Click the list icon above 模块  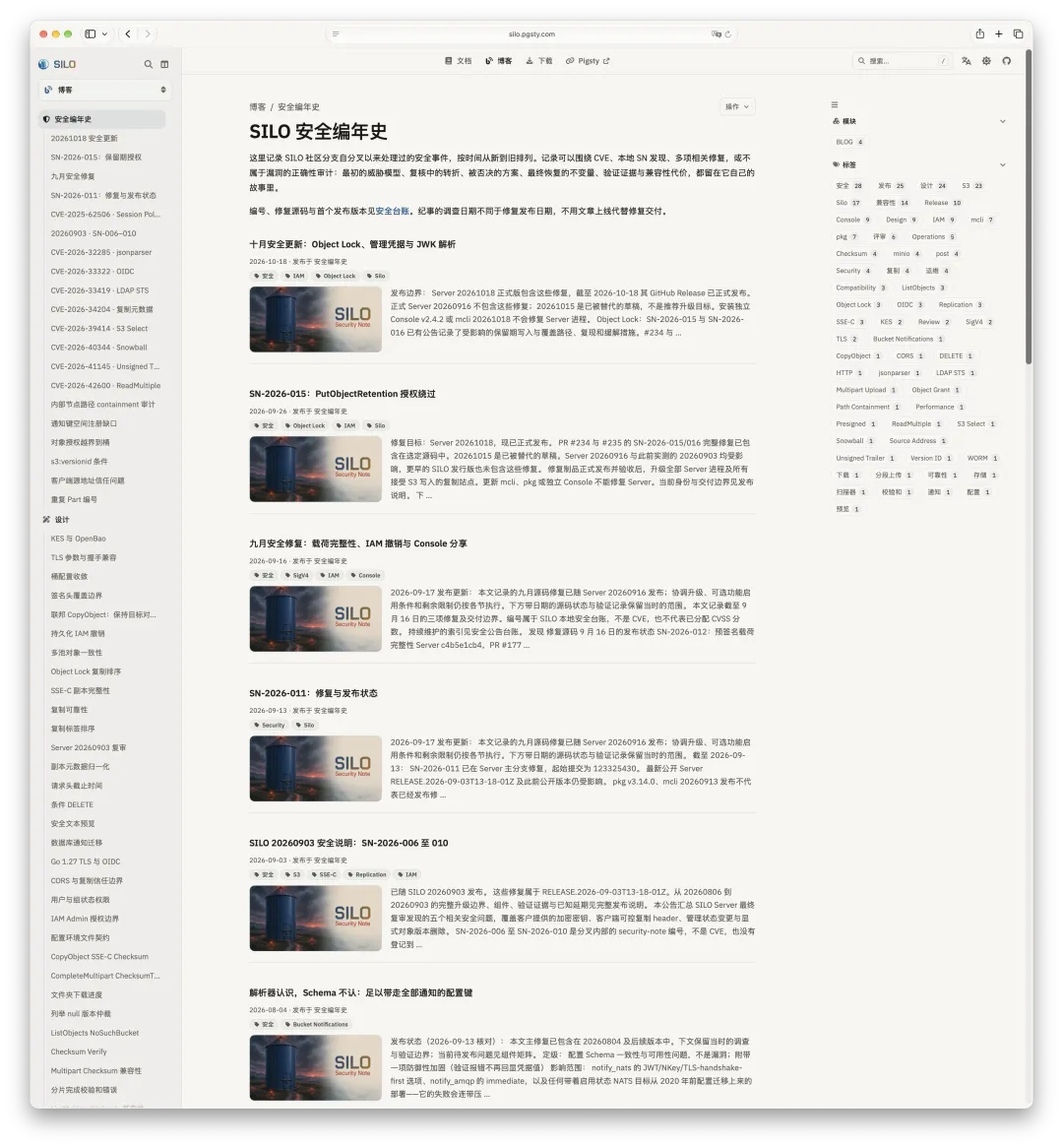(835, 104)
